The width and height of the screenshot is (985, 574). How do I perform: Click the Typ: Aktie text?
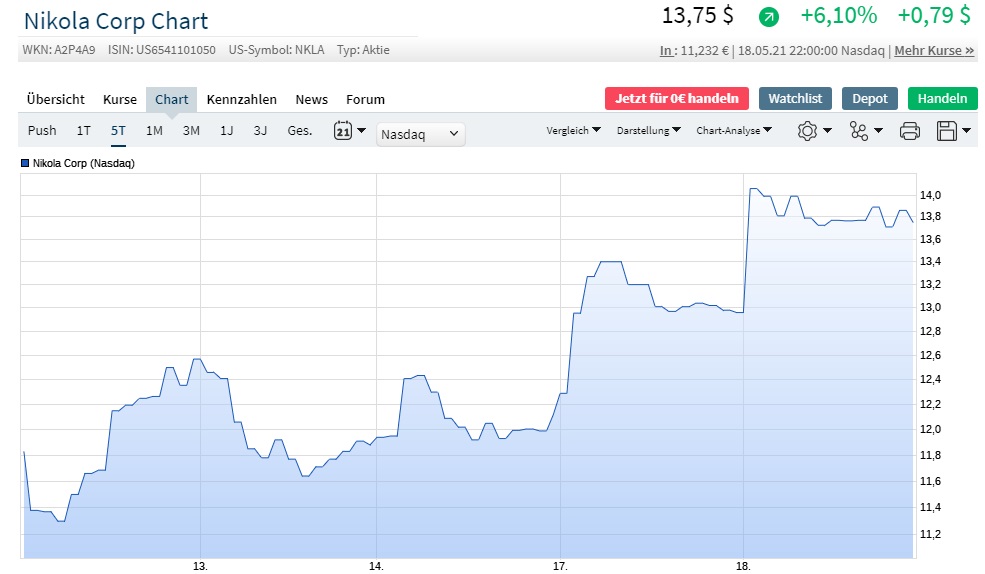point(363,50)
